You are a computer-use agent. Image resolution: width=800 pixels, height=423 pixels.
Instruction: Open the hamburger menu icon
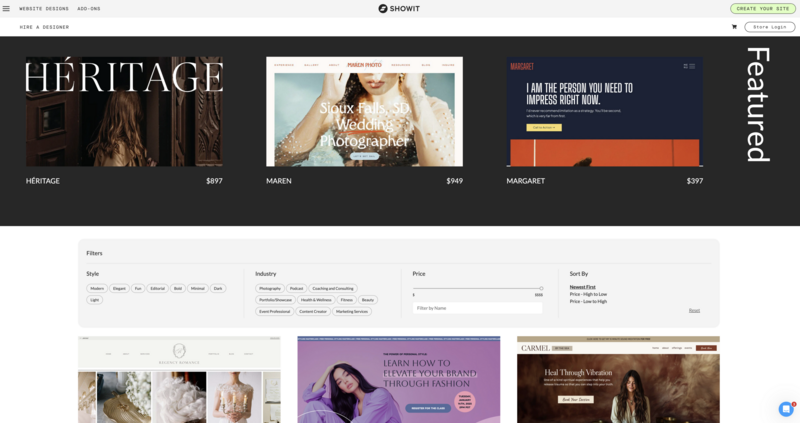pos(6,9)
